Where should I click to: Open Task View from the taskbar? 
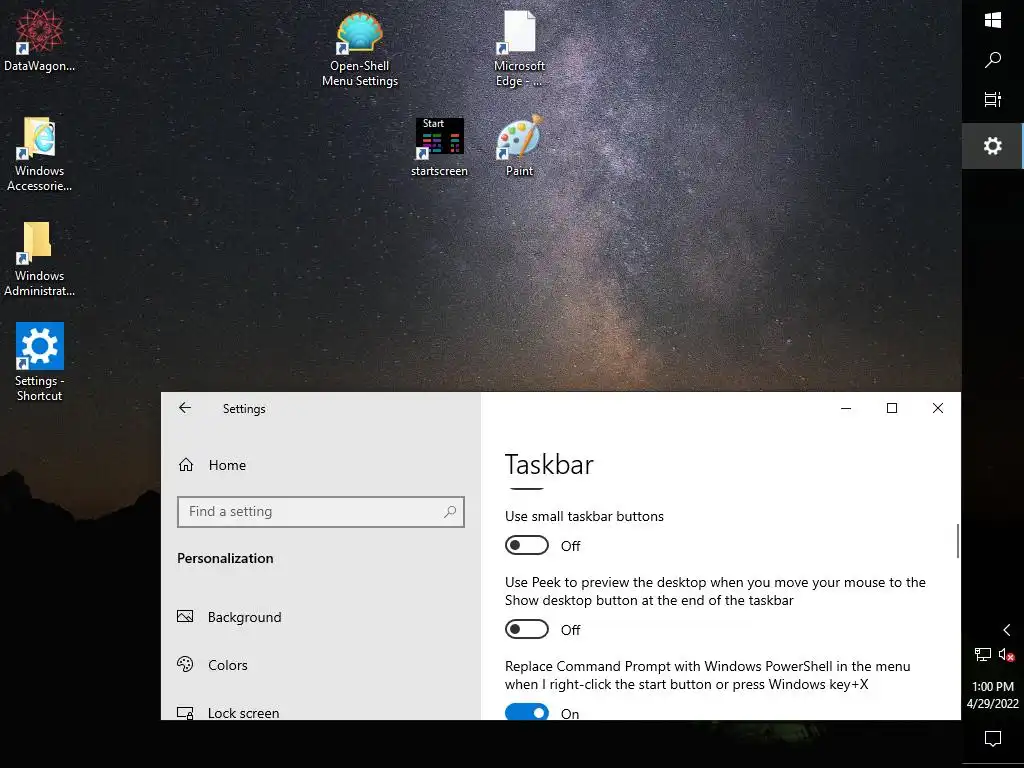coord(993,99)
